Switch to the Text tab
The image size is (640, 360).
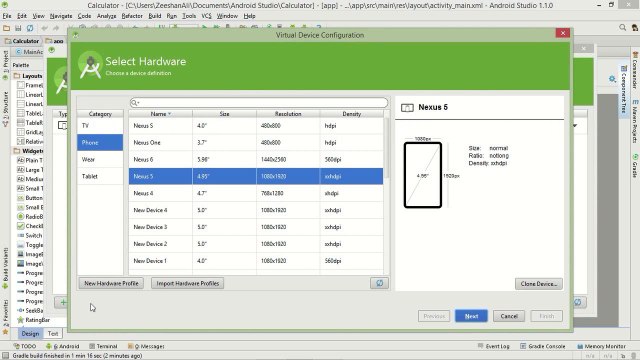pos(53,333)
